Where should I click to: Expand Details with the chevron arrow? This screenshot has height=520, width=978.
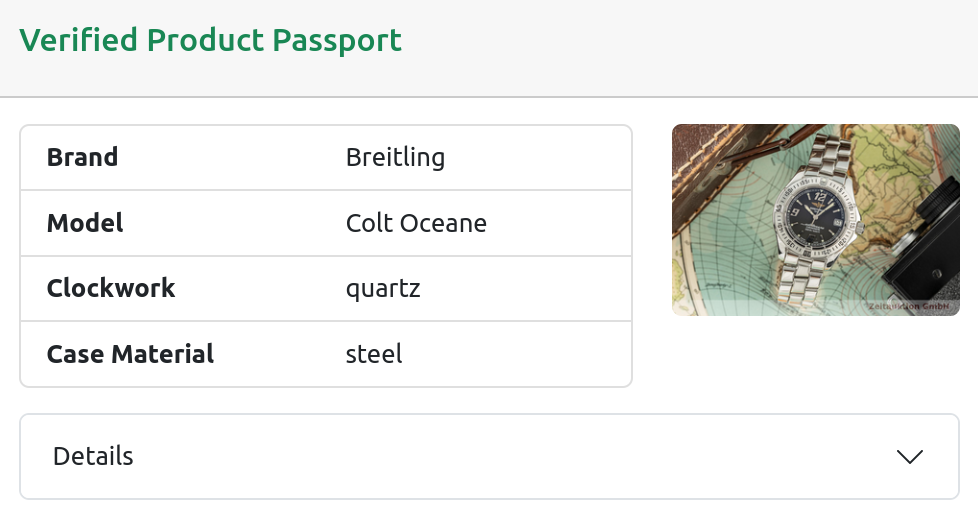point(909,456)
